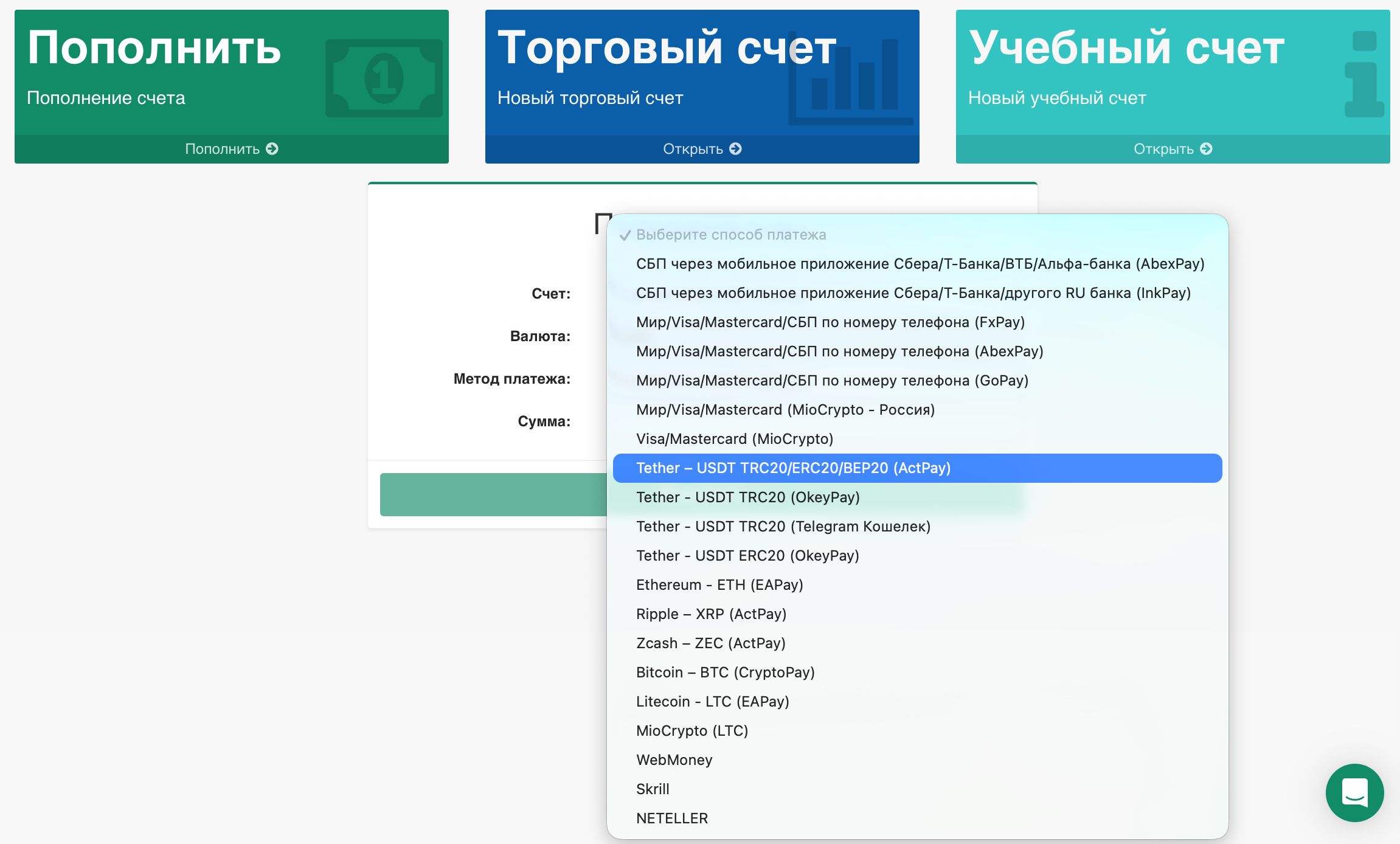
Task: Click arrow icon beside Открыть on training account
Action: (1206, 148)
